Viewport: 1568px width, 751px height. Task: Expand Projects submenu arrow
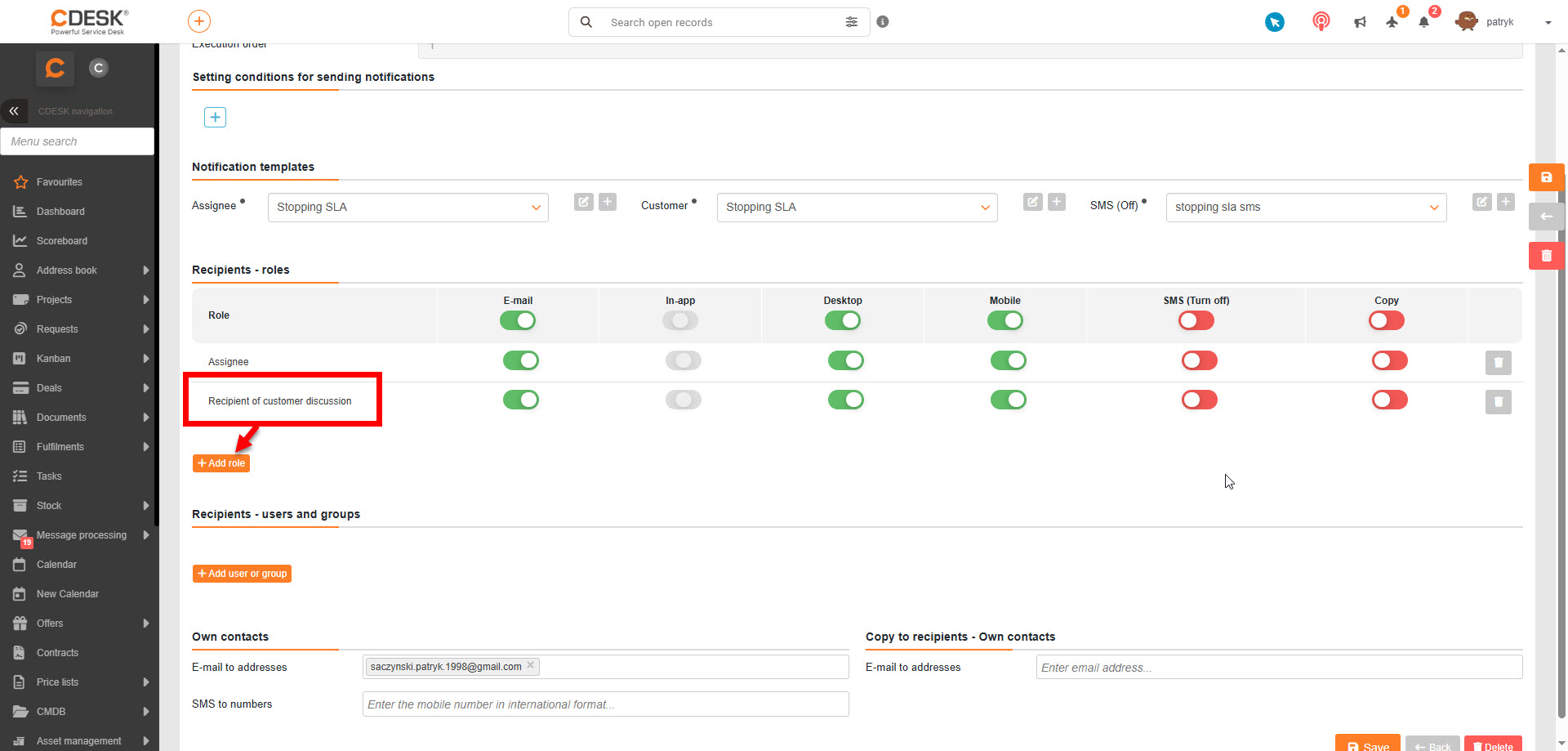146,300
